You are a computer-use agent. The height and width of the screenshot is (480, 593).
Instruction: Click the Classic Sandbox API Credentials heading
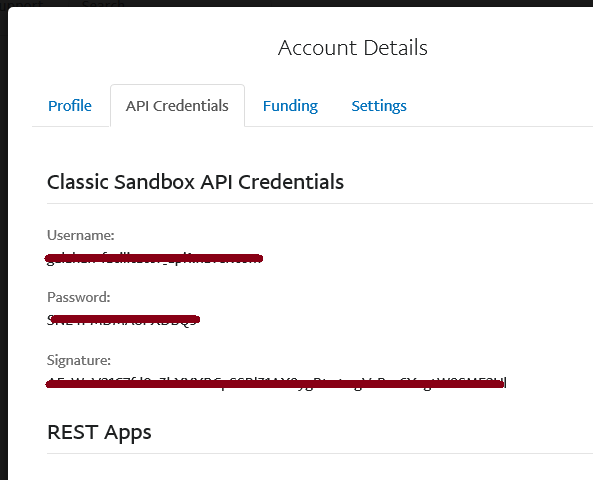[x=195, y=182]
